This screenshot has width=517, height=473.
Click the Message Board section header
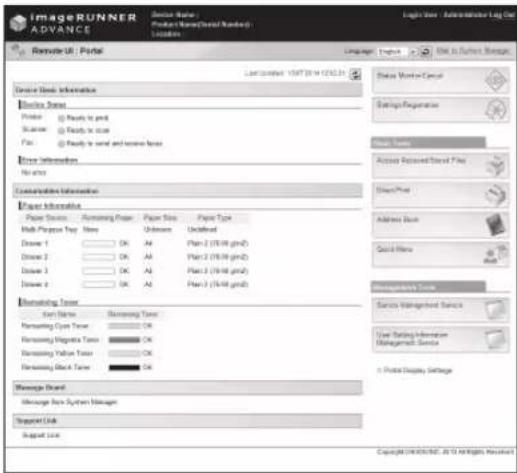click(188, 387)
